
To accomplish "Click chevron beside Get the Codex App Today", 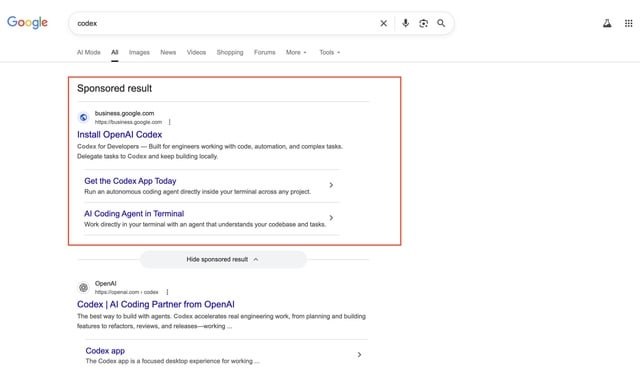I will pos(331,185).
